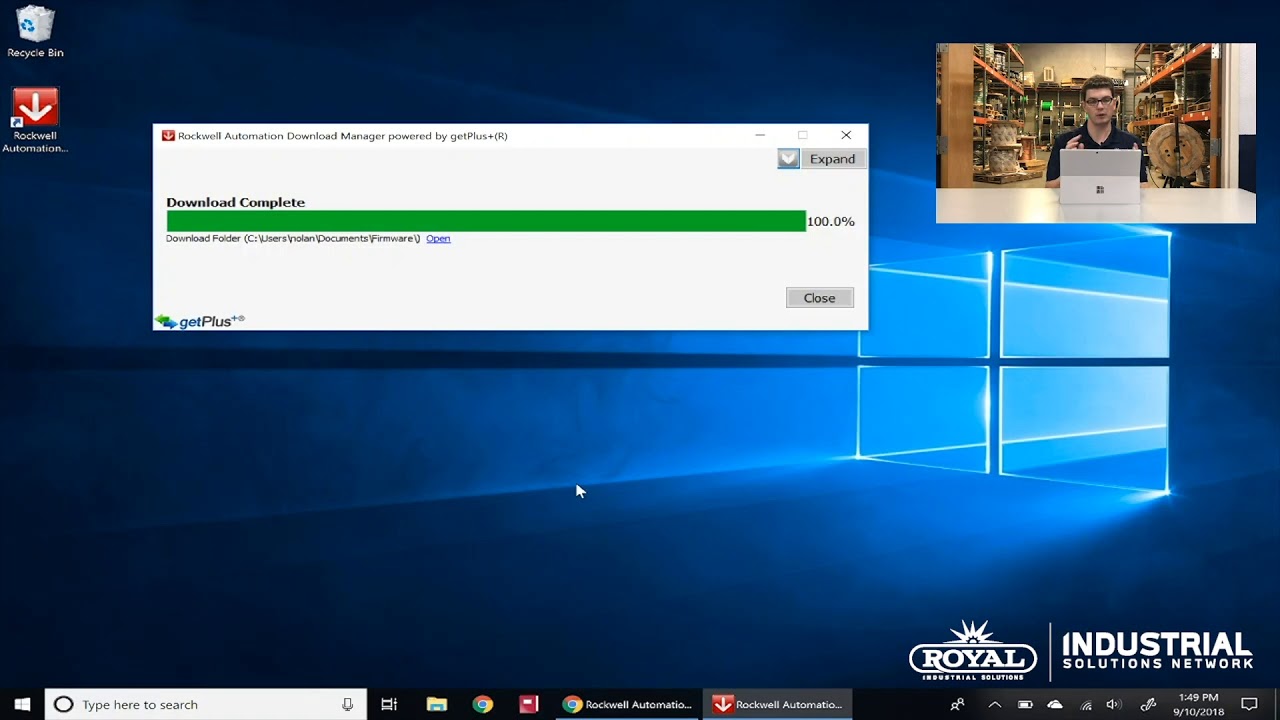Activate the microphone in the search box

pos(347,704)
